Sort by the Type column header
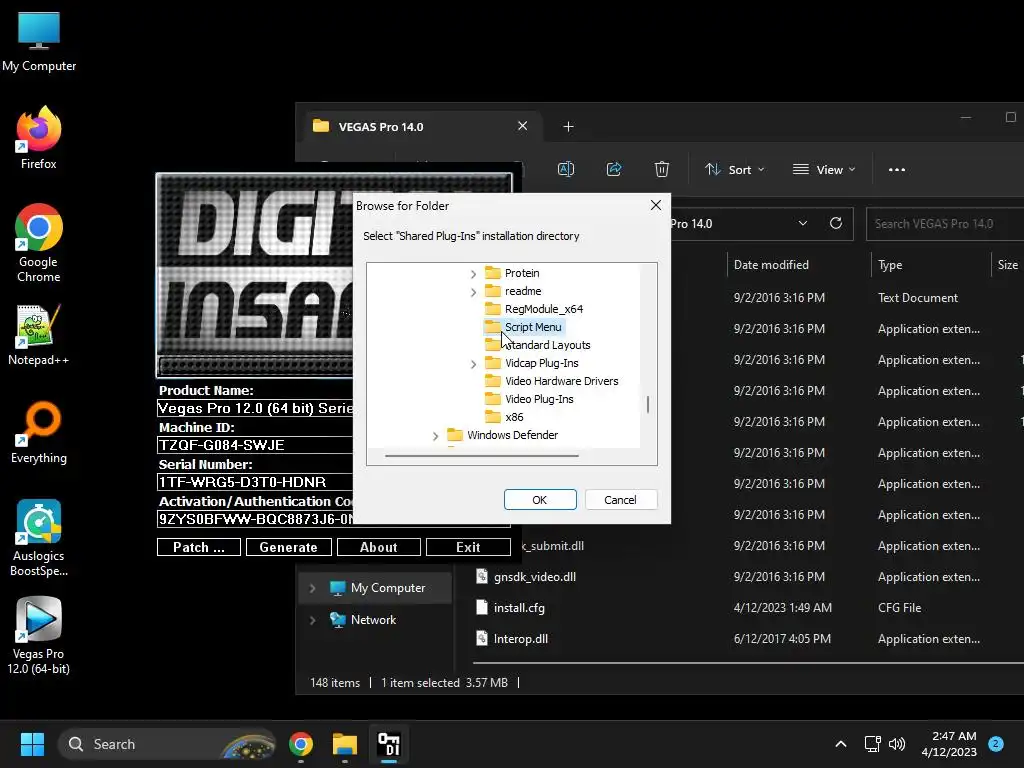The width and height of the screenshot is (1024, 768). coord(889,264)
